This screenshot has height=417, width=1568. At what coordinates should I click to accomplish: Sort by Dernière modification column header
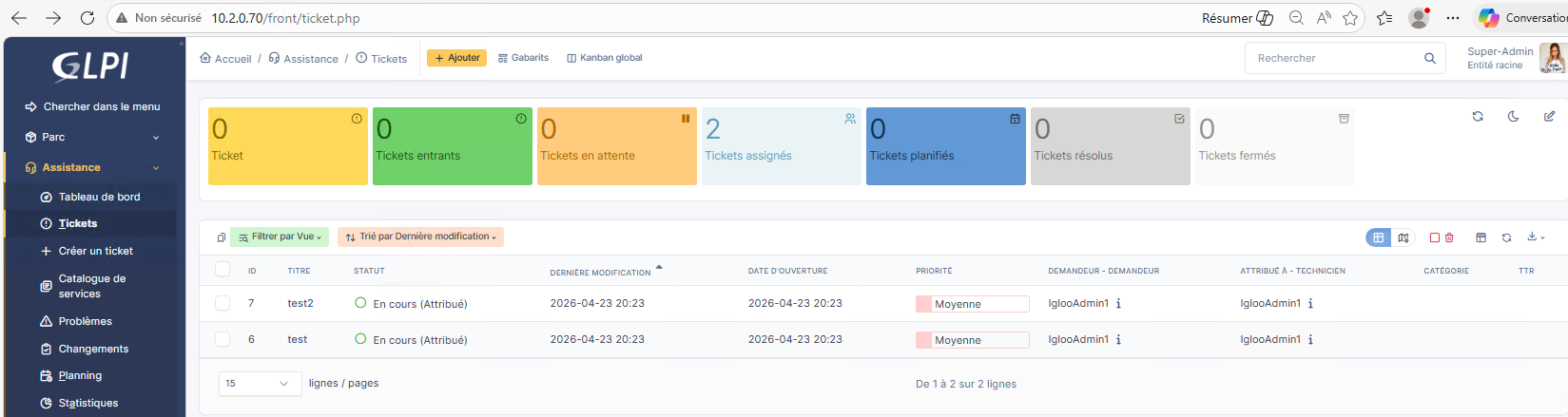click(600, 273)
